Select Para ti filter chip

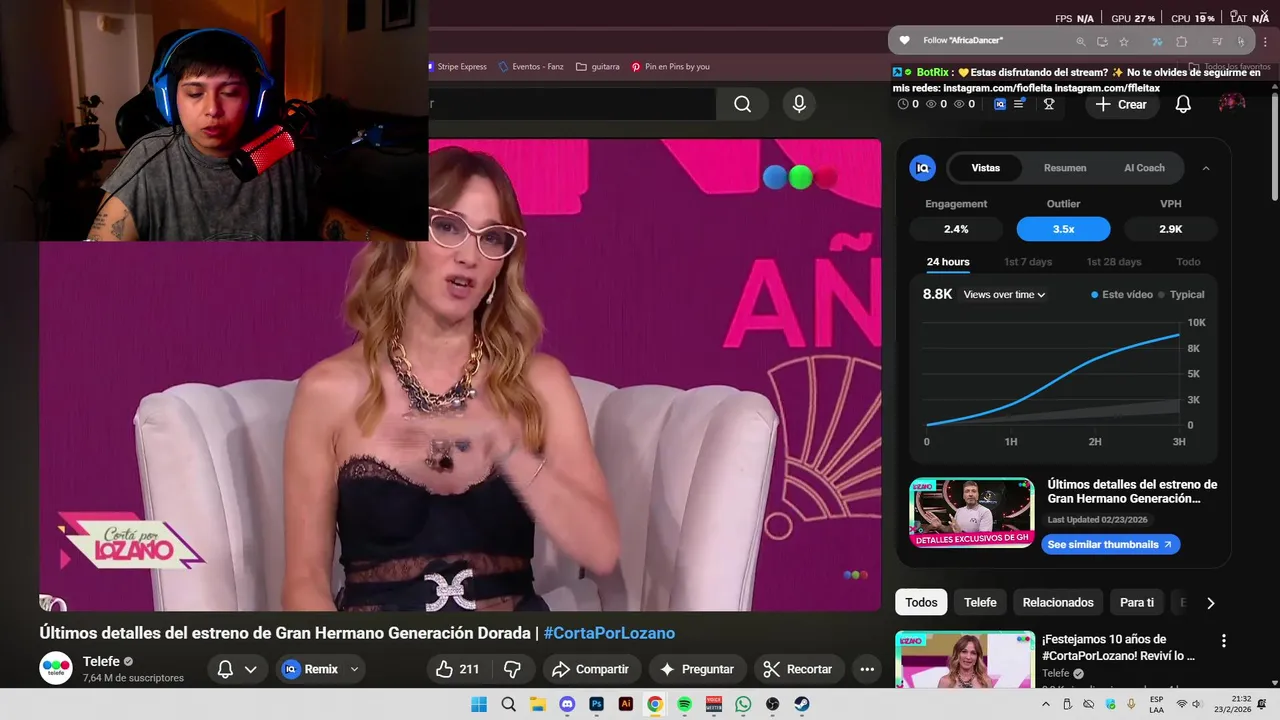tap(1137, 603)
